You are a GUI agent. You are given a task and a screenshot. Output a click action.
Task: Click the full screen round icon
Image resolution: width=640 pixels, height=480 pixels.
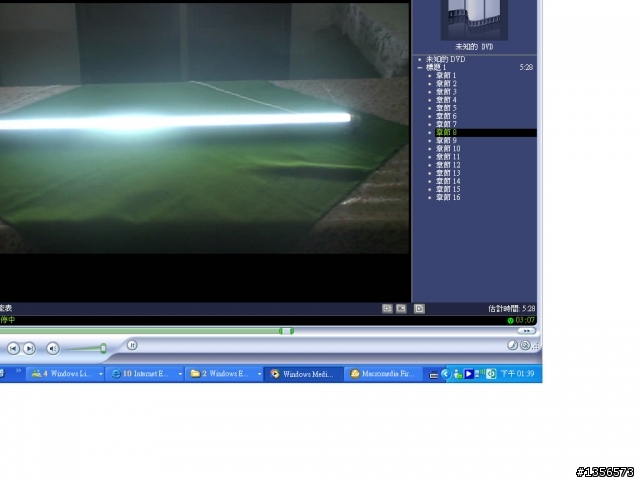coord(525,345)
